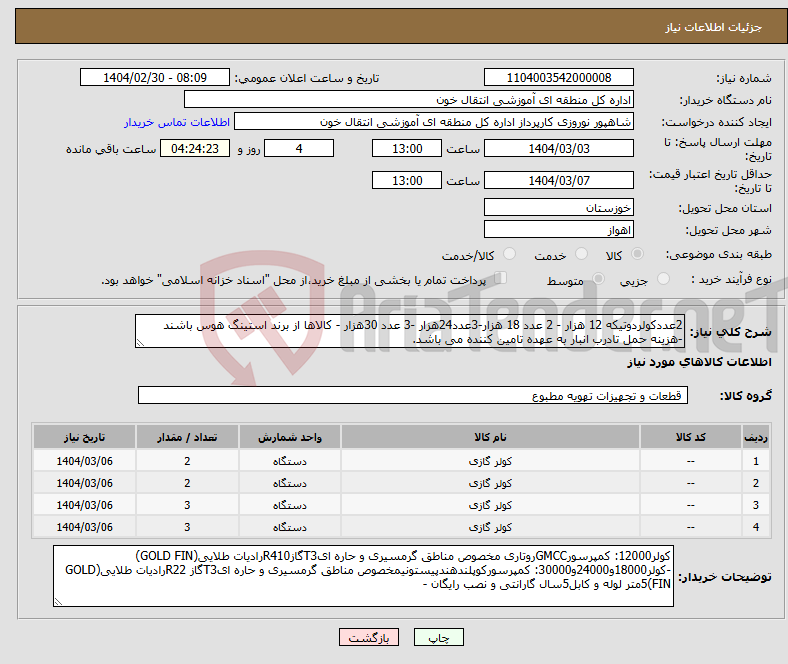This screenshot has height=664, width=788.
Task: Click the announcement date field 1404/02/30 - 08:09
Action: tap(155, 77)
